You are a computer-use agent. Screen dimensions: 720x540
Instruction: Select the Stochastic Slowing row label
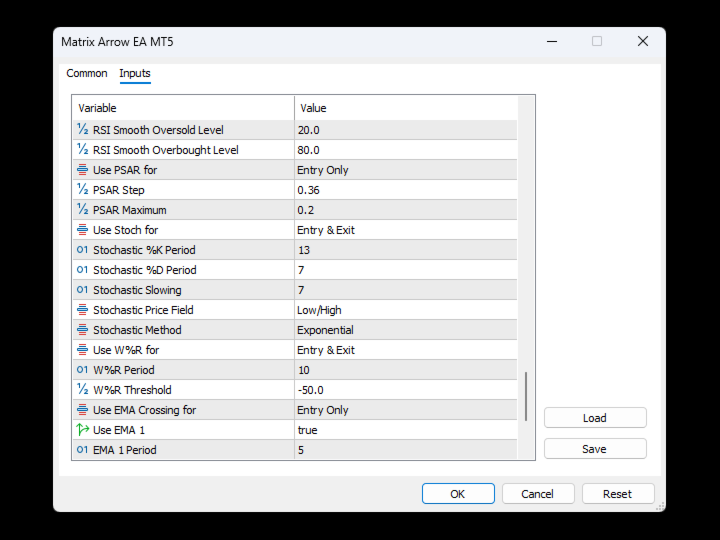pyautogui.click(x=137, y=290)
